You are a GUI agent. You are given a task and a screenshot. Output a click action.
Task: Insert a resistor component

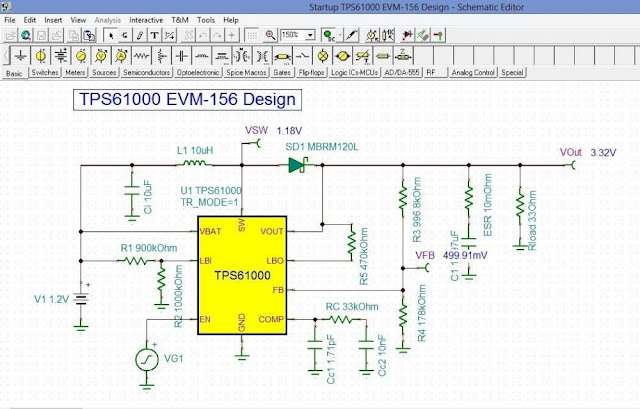coord(141,56)
